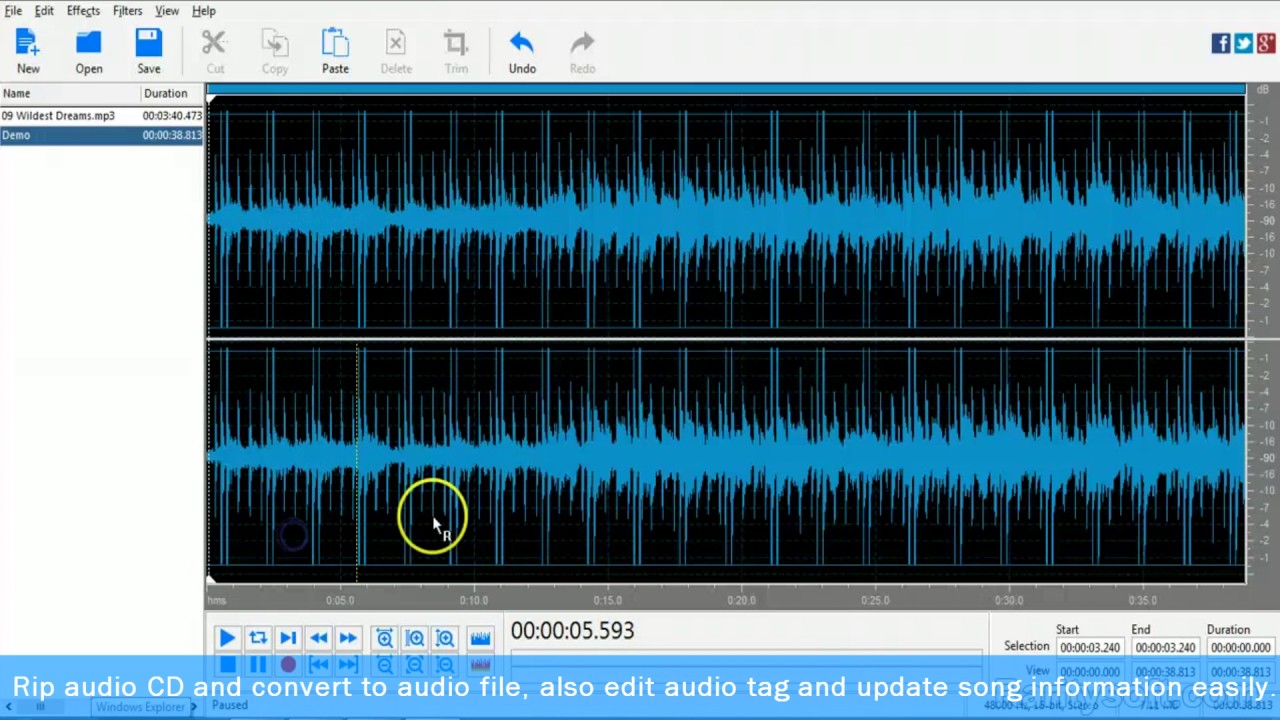Image resolution: width=1280 pixels, height=720 pixels.
Task: Click the Delete toolbar icon
Action: click(x=396, y=52)
